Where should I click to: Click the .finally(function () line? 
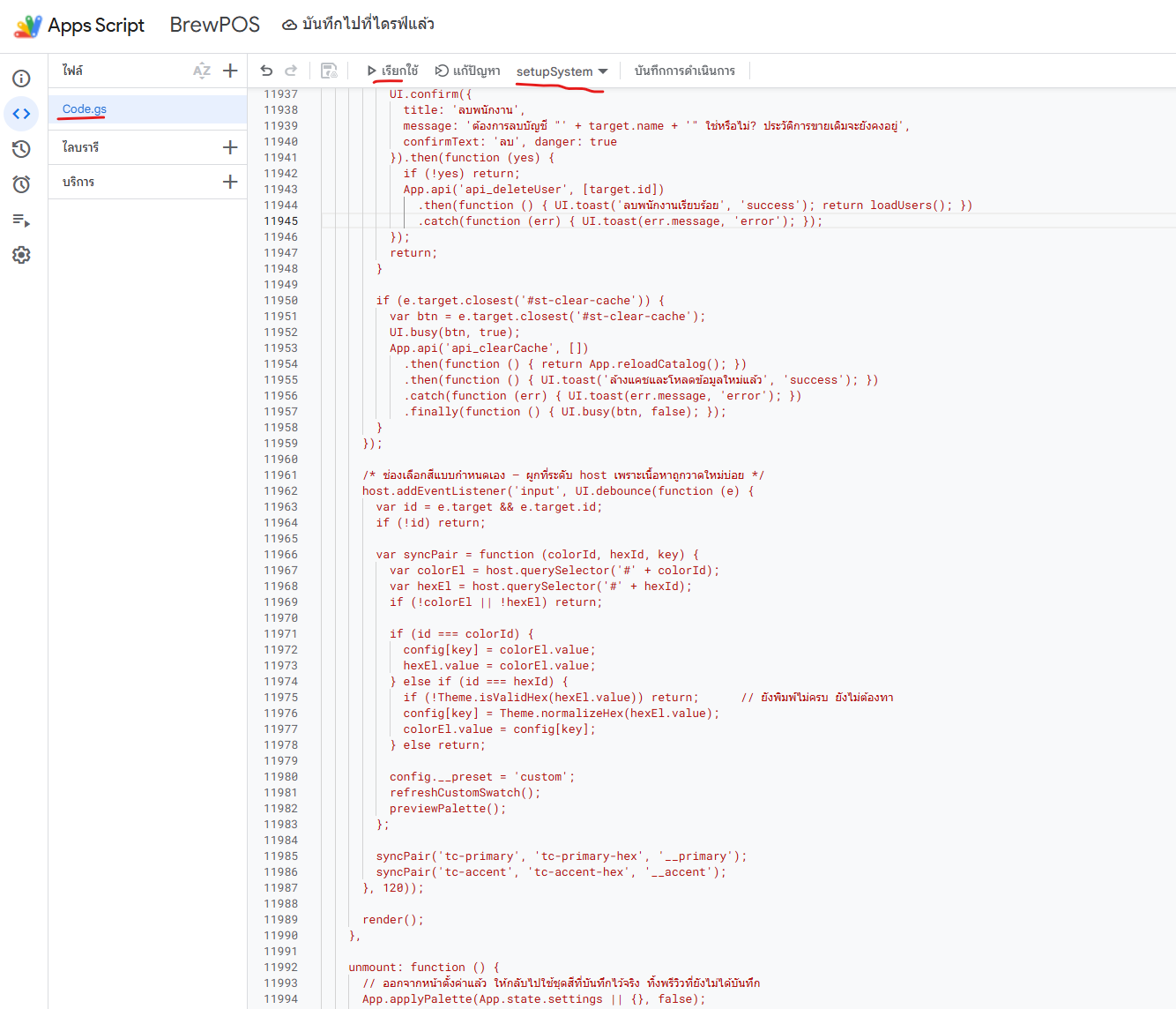pyautogui.click(x=565, y=412)
